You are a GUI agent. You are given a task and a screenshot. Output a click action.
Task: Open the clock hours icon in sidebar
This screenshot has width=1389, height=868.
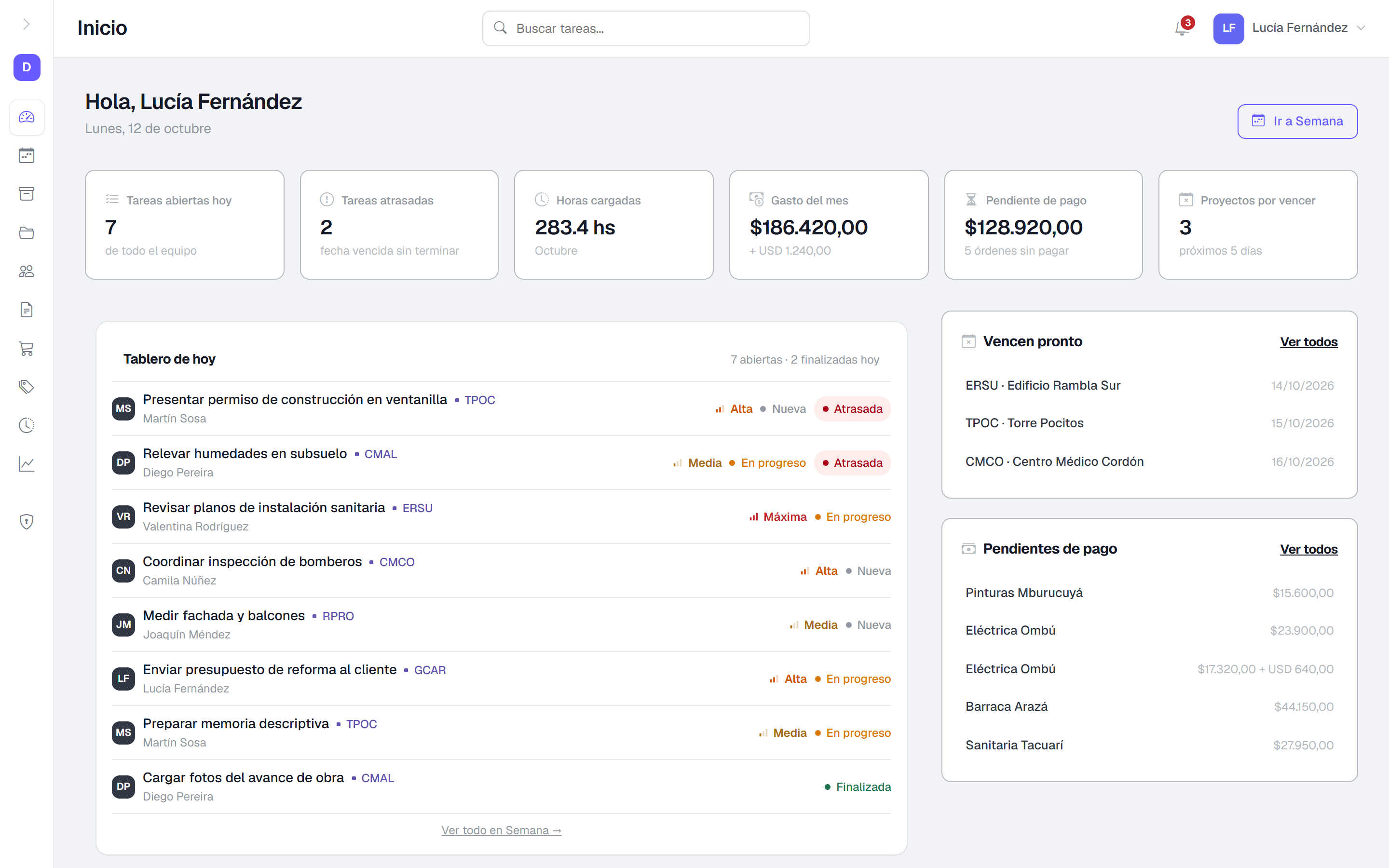[27, 425]
